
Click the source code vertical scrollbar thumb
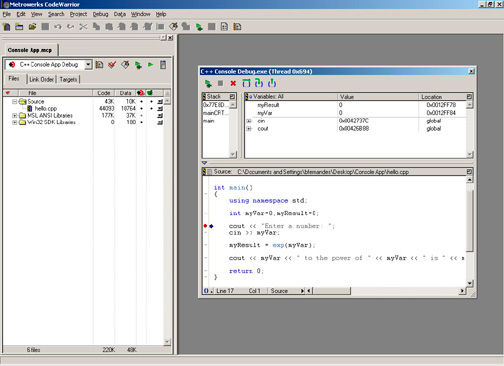469,220
